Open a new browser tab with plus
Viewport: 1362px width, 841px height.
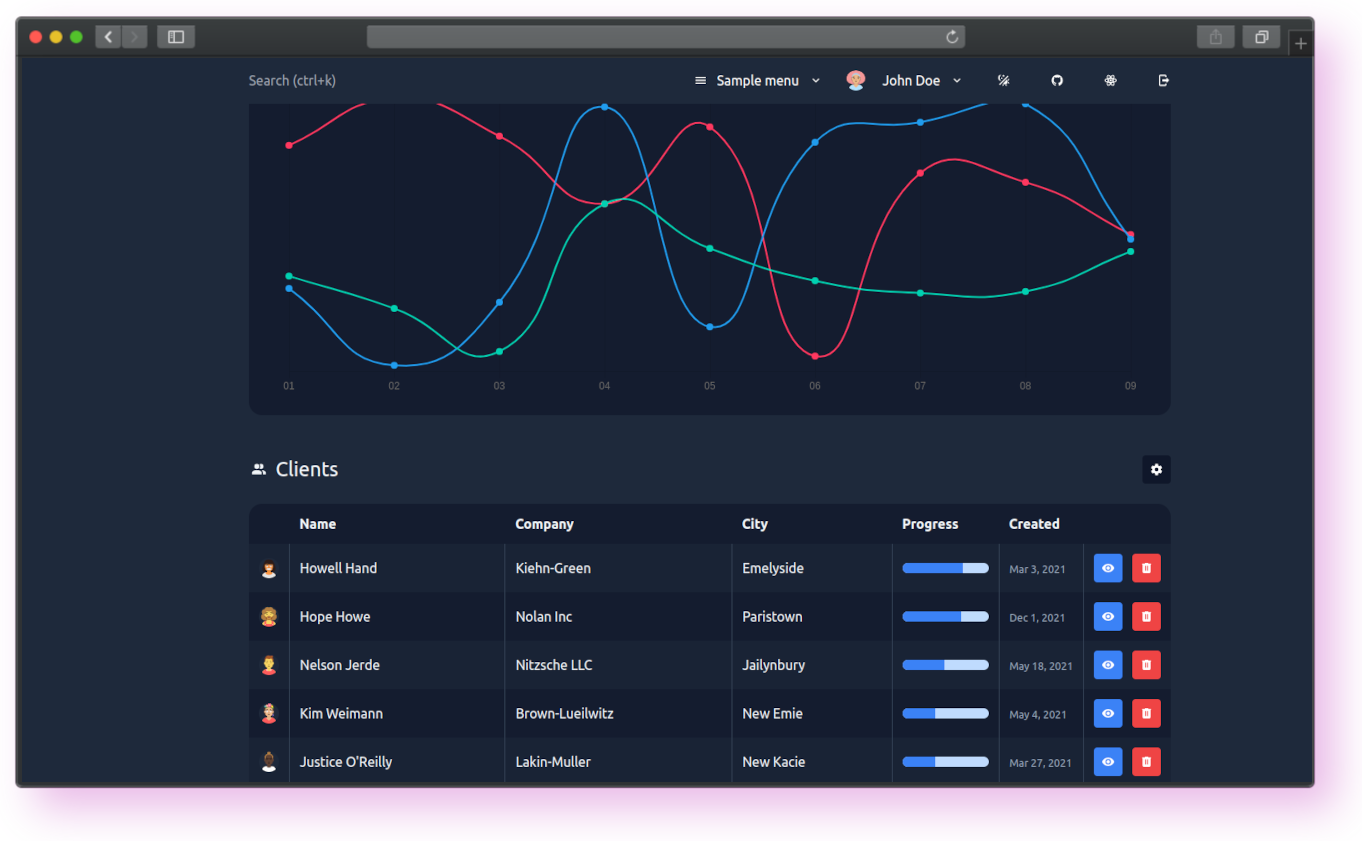1300,43
